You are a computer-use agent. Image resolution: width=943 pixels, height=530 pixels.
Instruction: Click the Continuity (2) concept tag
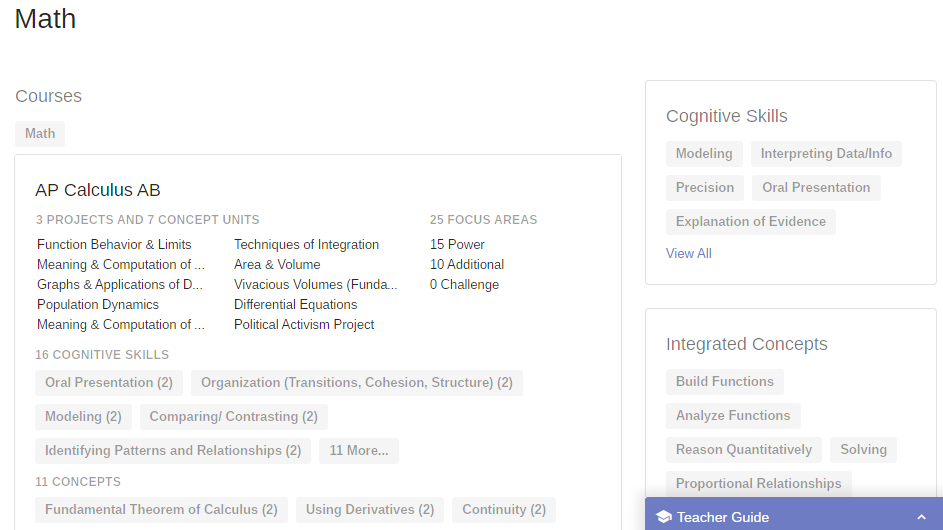[x=504, y=510]
